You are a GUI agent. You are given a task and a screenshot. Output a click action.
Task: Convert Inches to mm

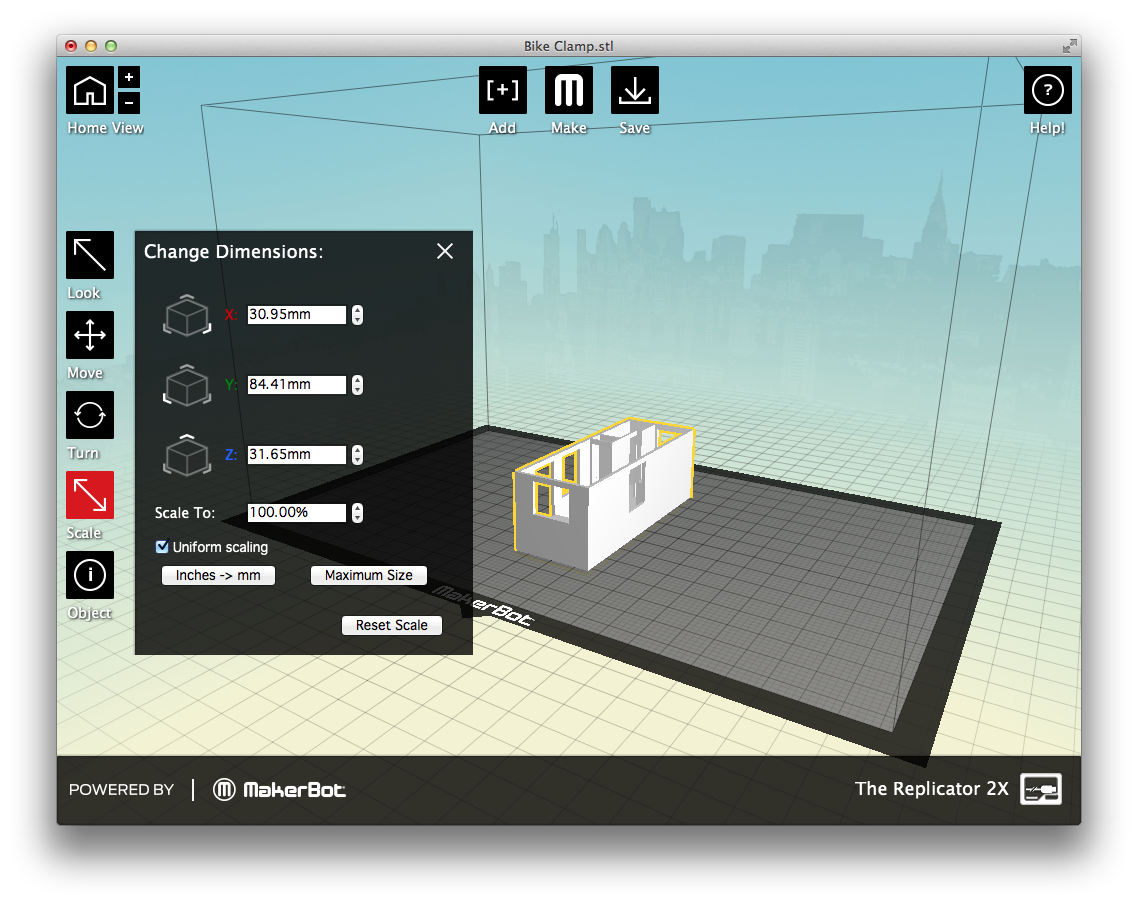[218, 575]
